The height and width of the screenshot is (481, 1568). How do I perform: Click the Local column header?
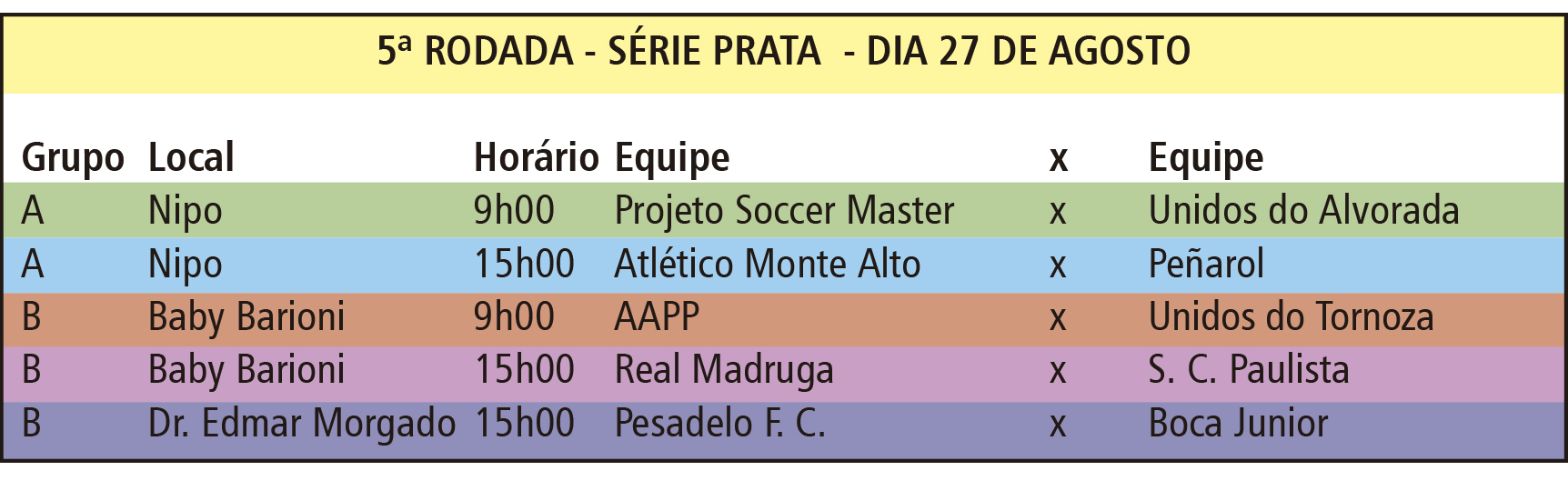pos(191,157)
